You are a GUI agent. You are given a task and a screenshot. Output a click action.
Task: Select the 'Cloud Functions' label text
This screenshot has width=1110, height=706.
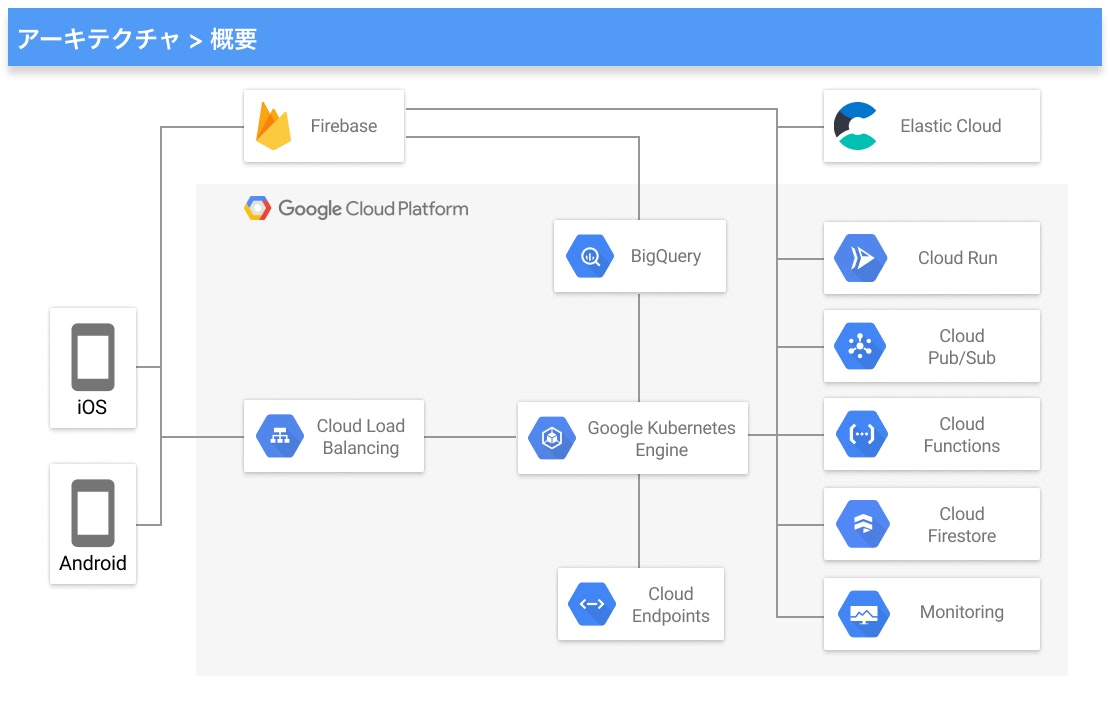pos(962,434)
